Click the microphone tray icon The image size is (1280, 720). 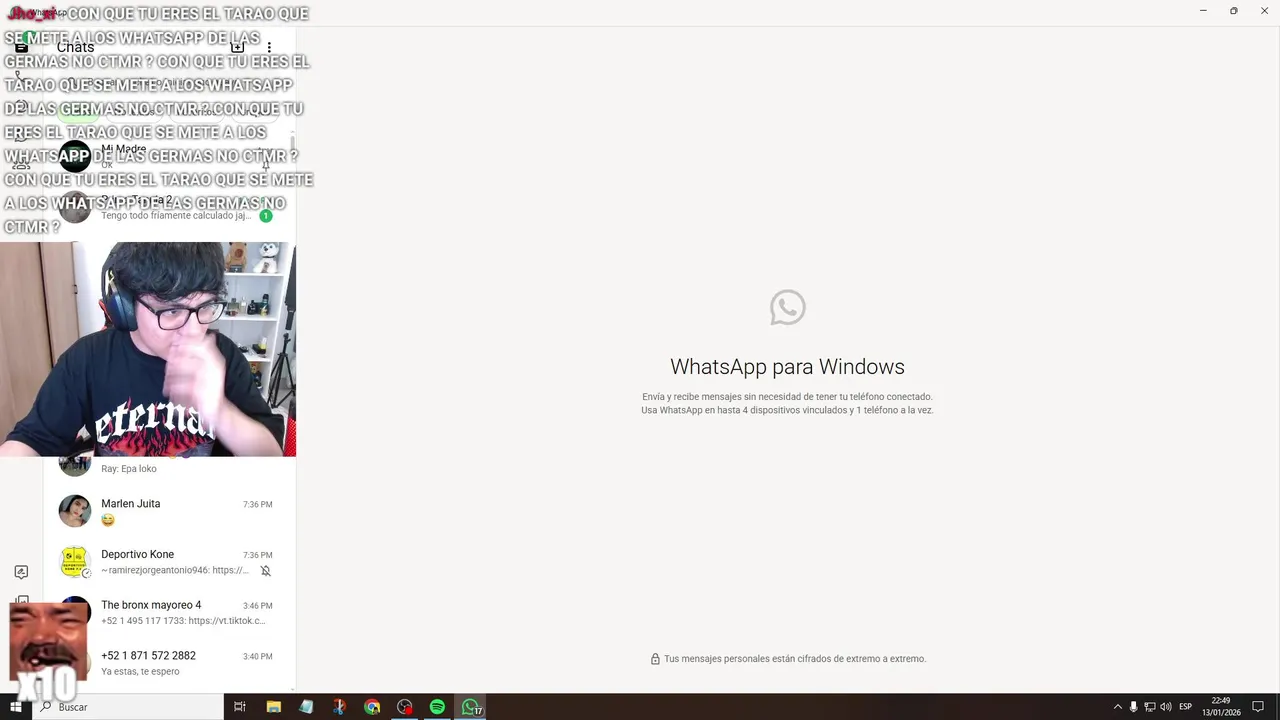(x=1133, y=707)
